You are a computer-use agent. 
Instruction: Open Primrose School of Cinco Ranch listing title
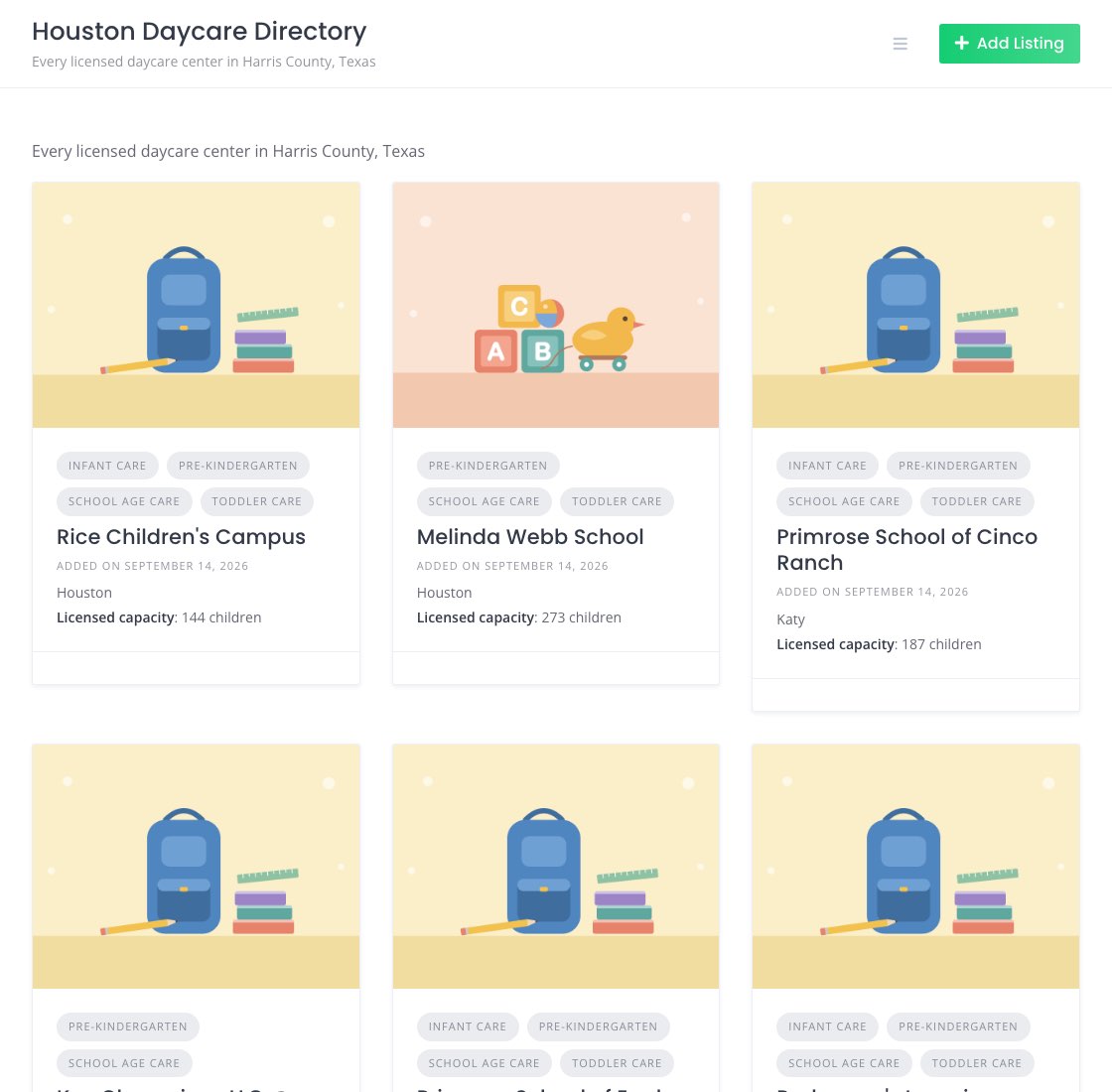click(907, 550)
